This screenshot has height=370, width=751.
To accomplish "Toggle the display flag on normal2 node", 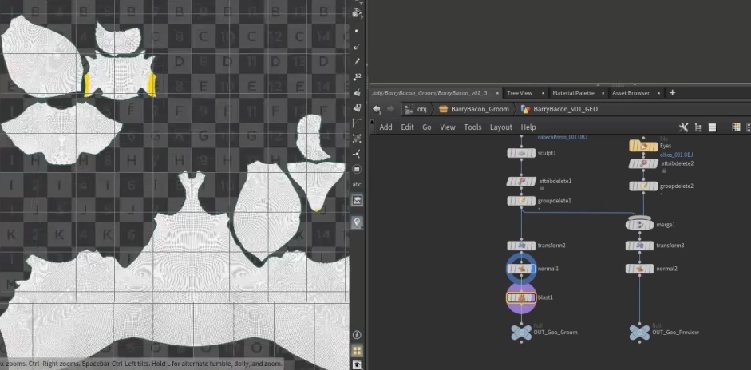I will pyautogui.click(x=651, y=269).
